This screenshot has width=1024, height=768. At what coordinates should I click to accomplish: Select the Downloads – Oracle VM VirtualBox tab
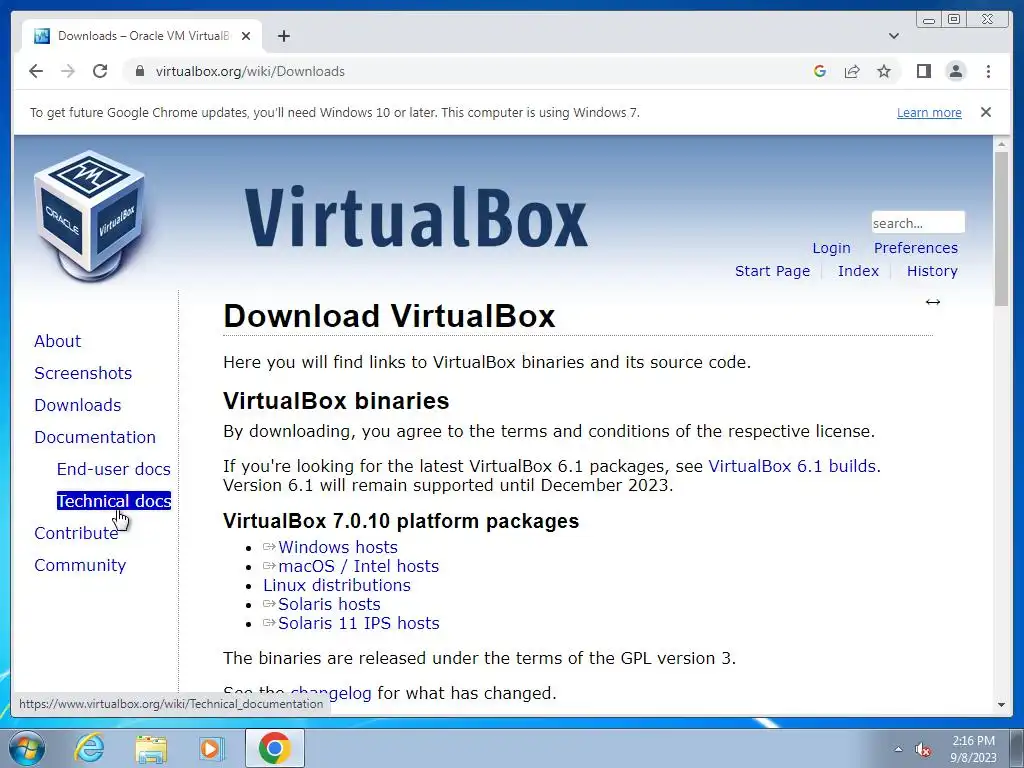coord(142,36)
